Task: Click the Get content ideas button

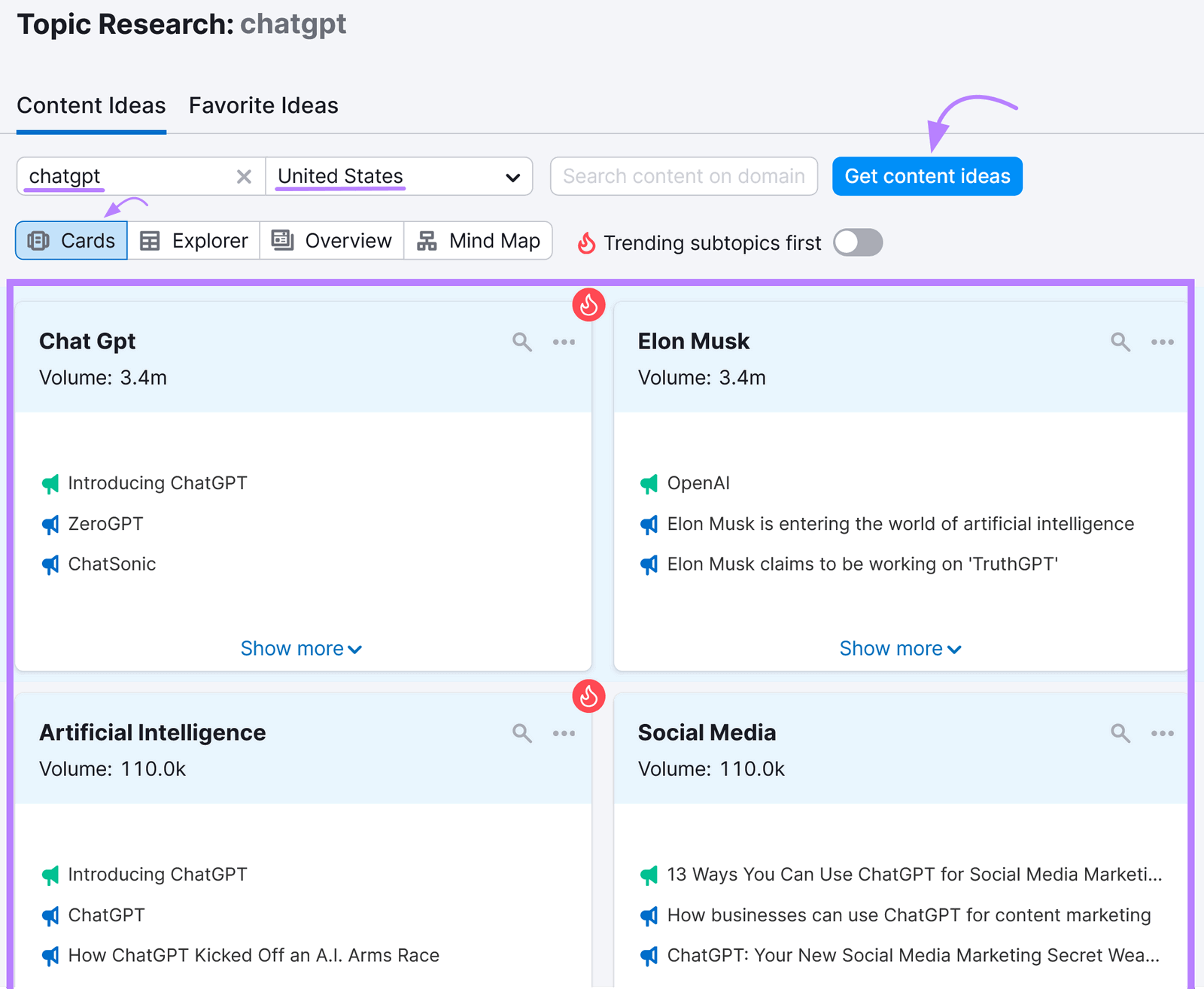Action: pyautogui.click(x=927, y=176)
